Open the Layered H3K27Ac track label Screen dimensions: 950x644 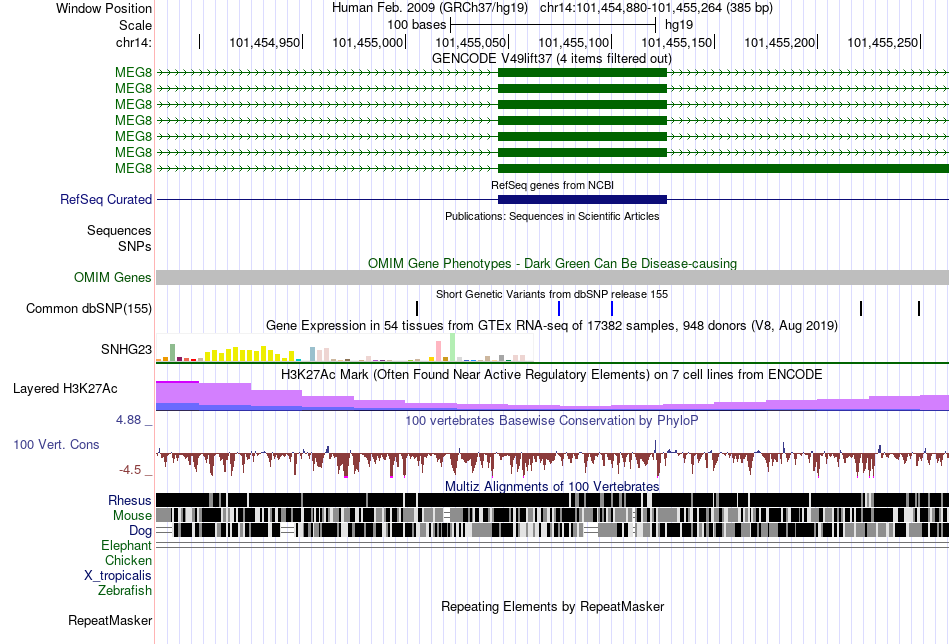(x=65, y=388)
